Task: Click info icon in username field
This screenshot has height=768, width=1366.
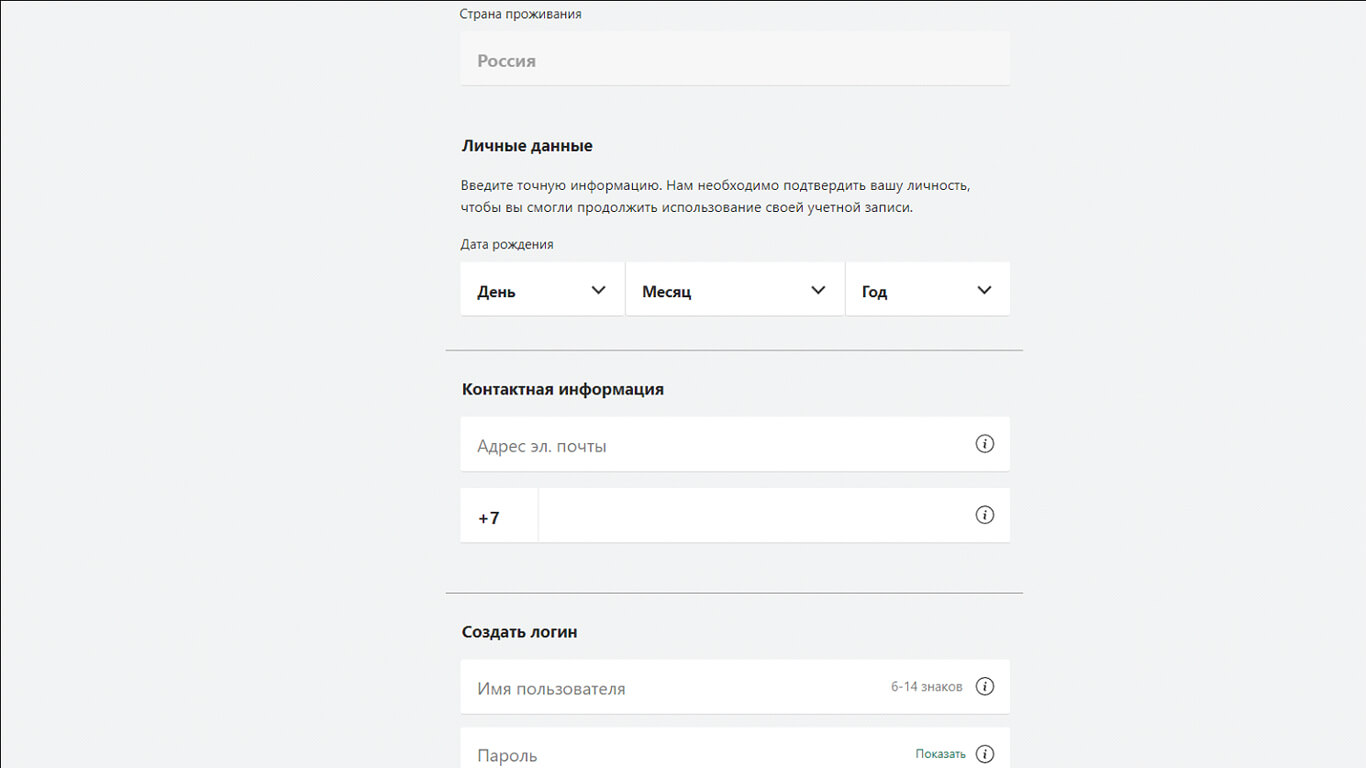Action: tap(985, 687)
